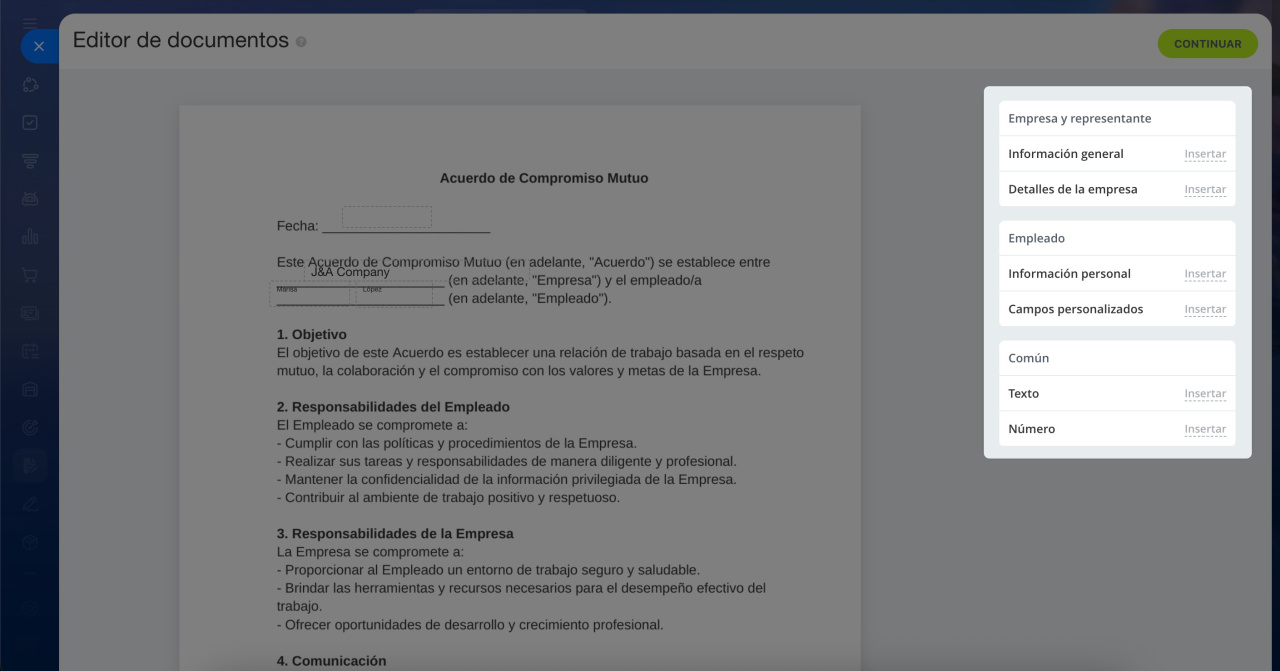Viewport: 1280px width, 671px height.
Task: Insert Campos personalizados block
Action: (x=1205, y=309)
